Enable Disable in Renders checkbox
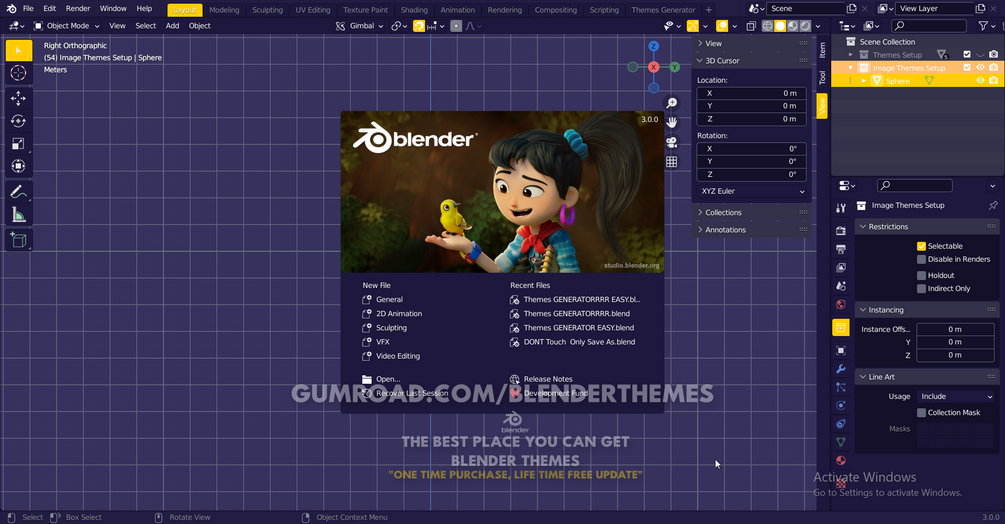 point(921,259)
